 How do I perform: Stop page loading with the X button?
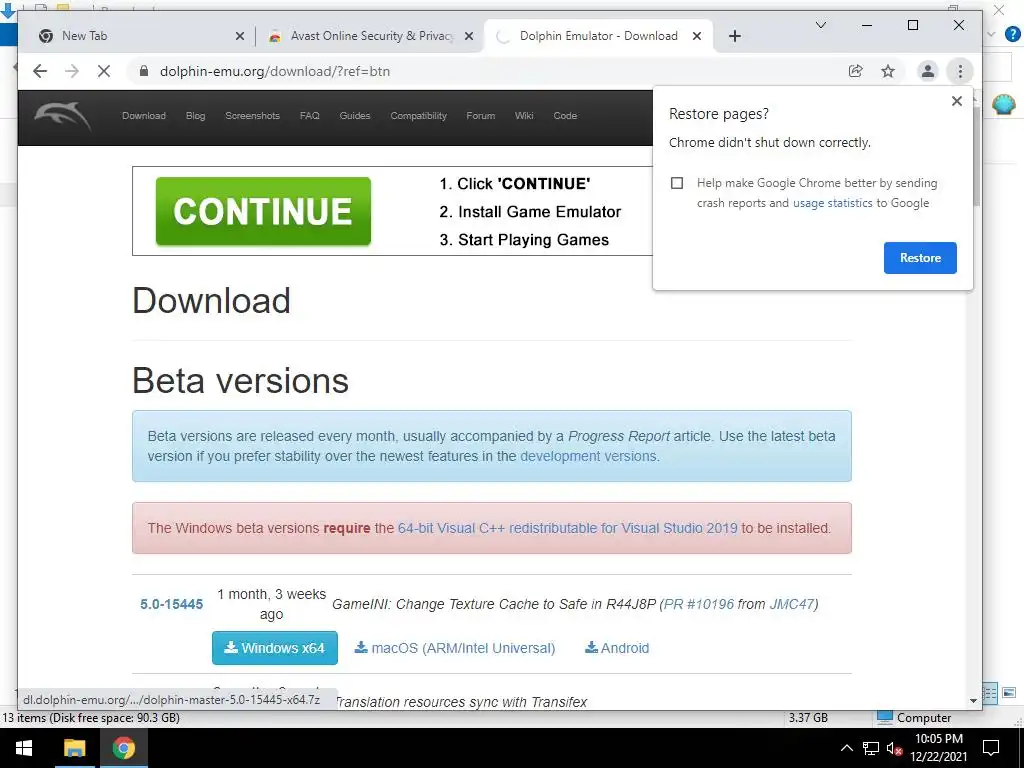point(104,71)
